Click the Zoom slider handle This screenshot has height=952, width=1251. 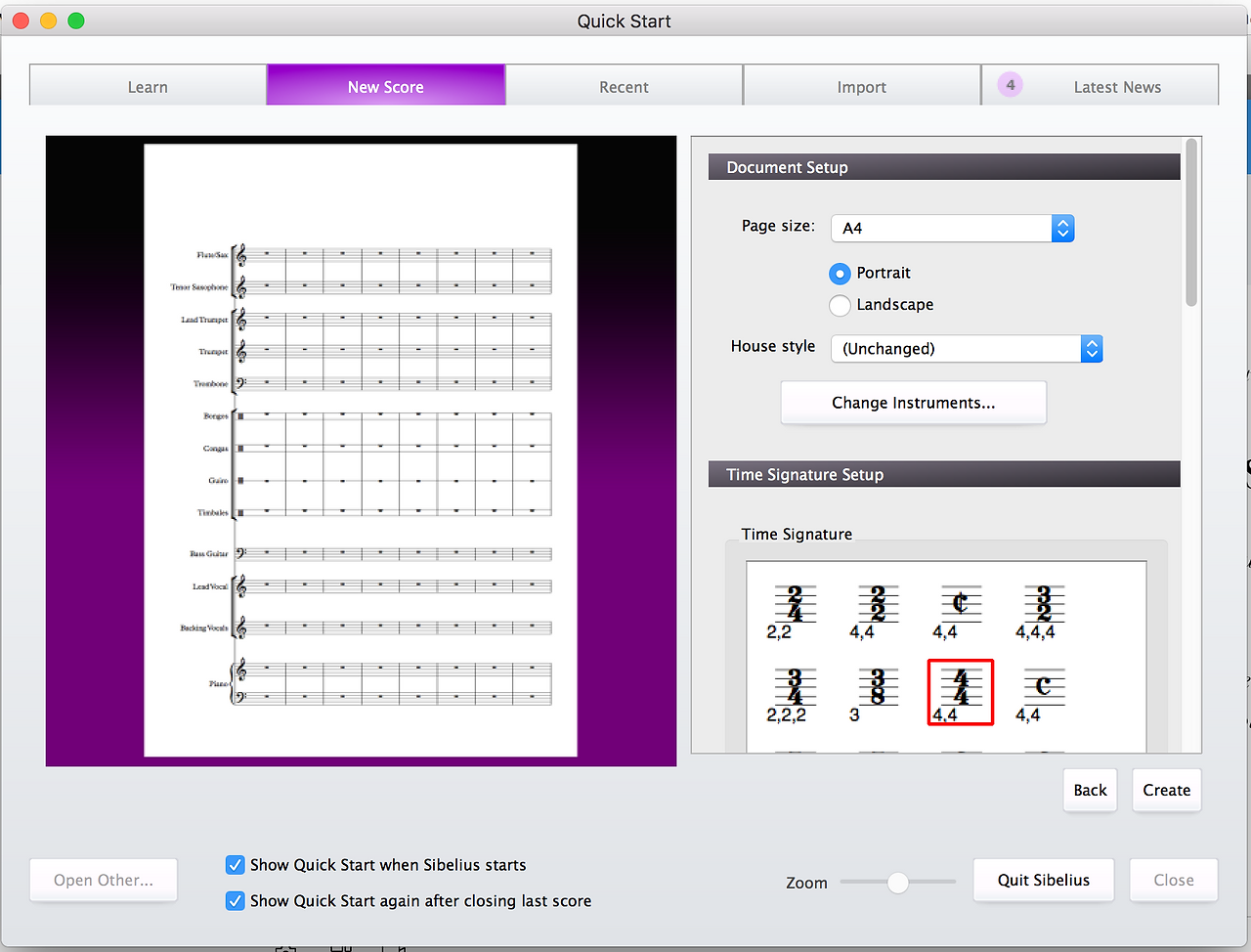point(898,883)
